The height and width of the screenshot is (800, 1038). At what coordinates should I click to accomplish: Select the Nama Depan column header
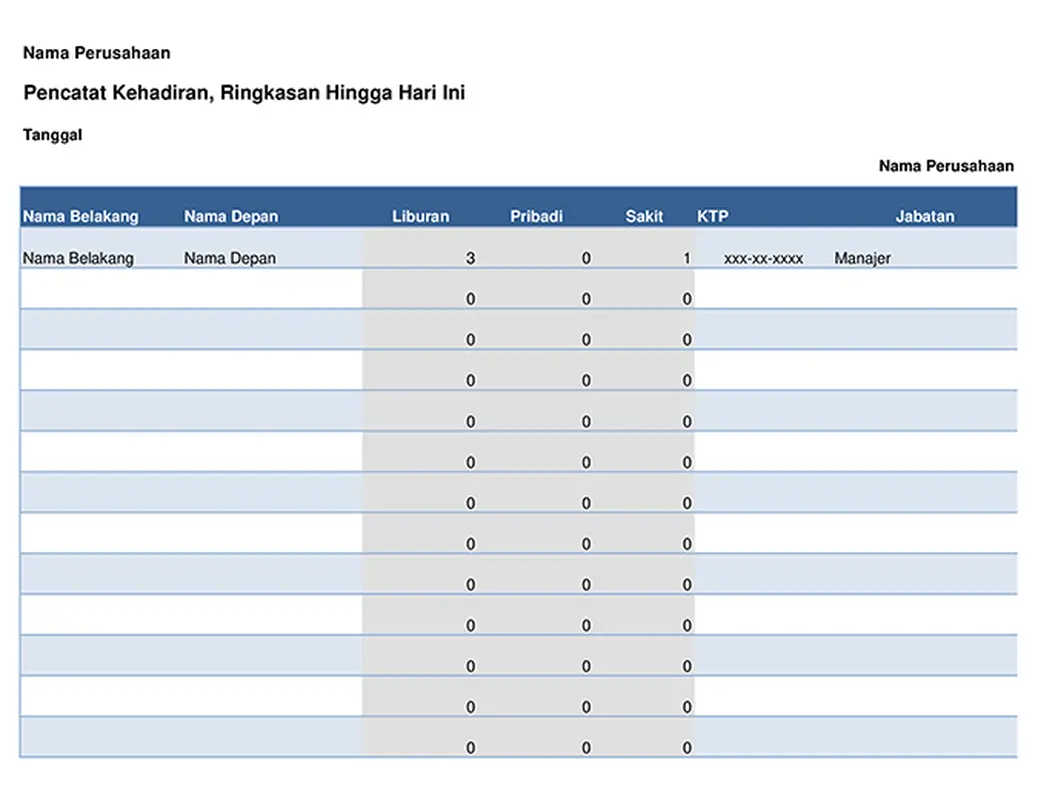coord(231,216)
